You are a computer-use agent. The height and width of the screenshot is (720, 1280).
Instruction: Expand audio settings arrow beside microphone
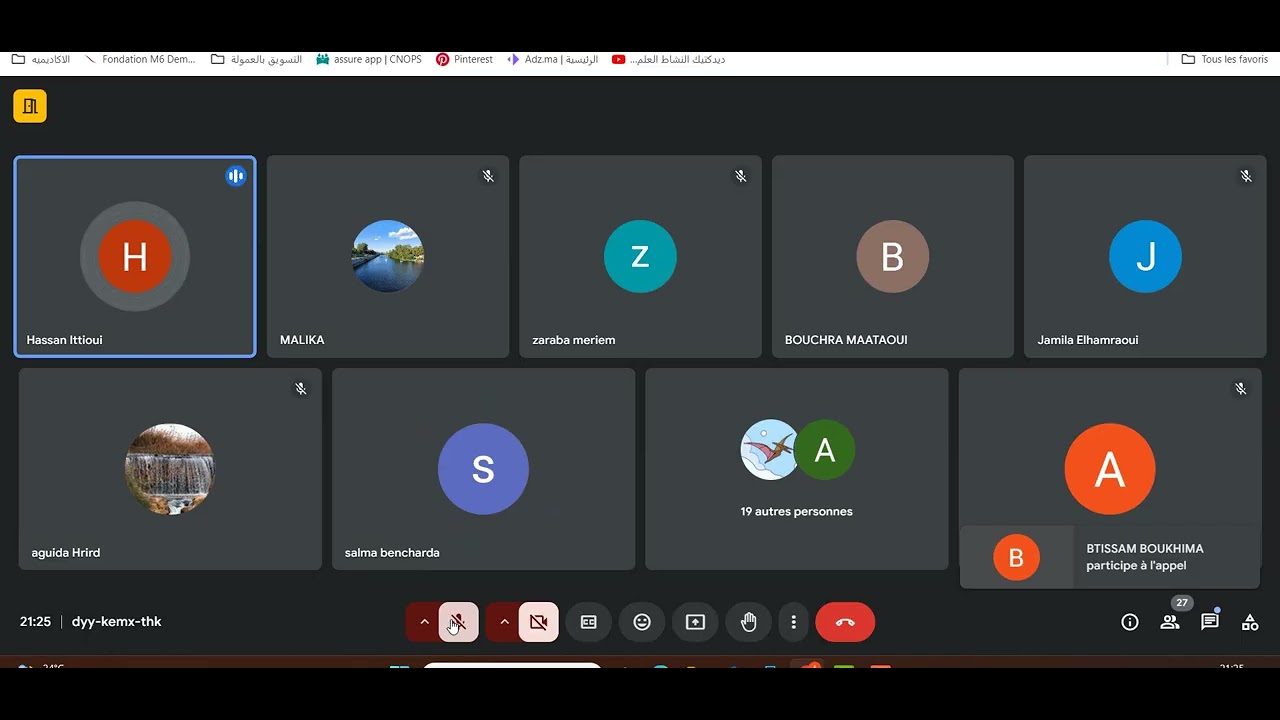[x=424, y=622]
